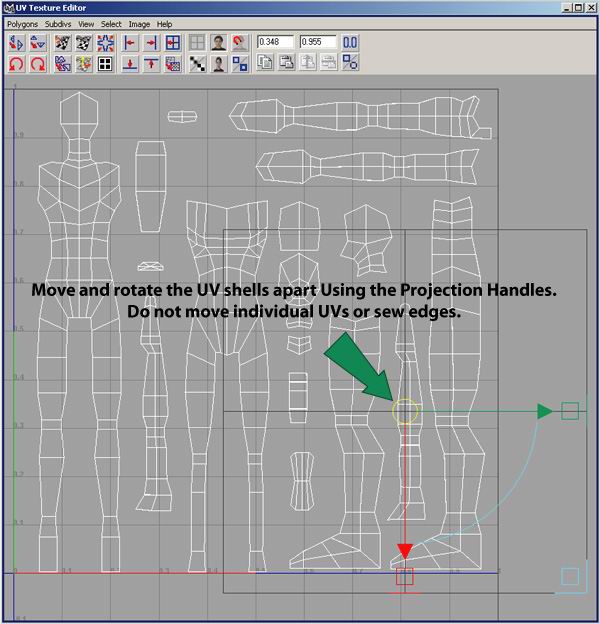The height and width of the screenshot is (624, 600).
Task: Click the red magnet snap icon
Action: pyautogui.click(x=240, y=43)
